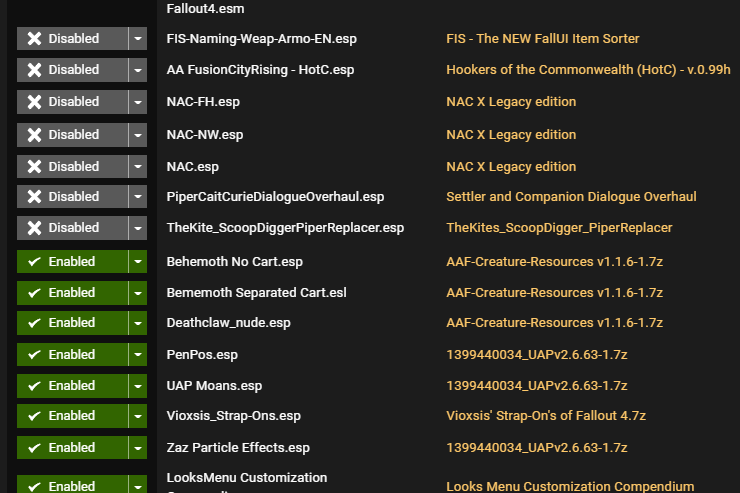Disable the PenPos.esp plugin

pos(72,355)
